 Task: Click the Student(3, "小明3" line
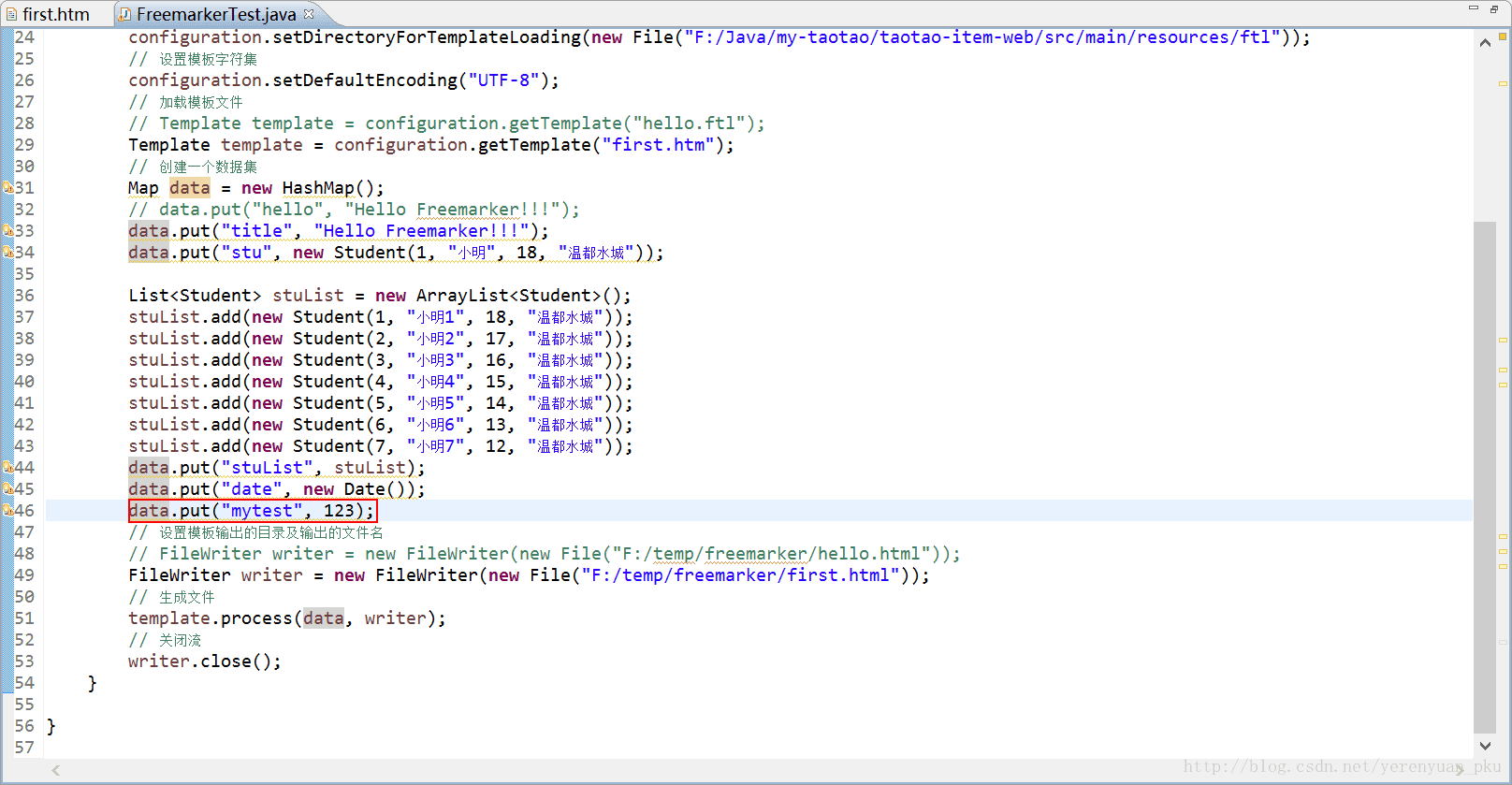coord(381,360)
